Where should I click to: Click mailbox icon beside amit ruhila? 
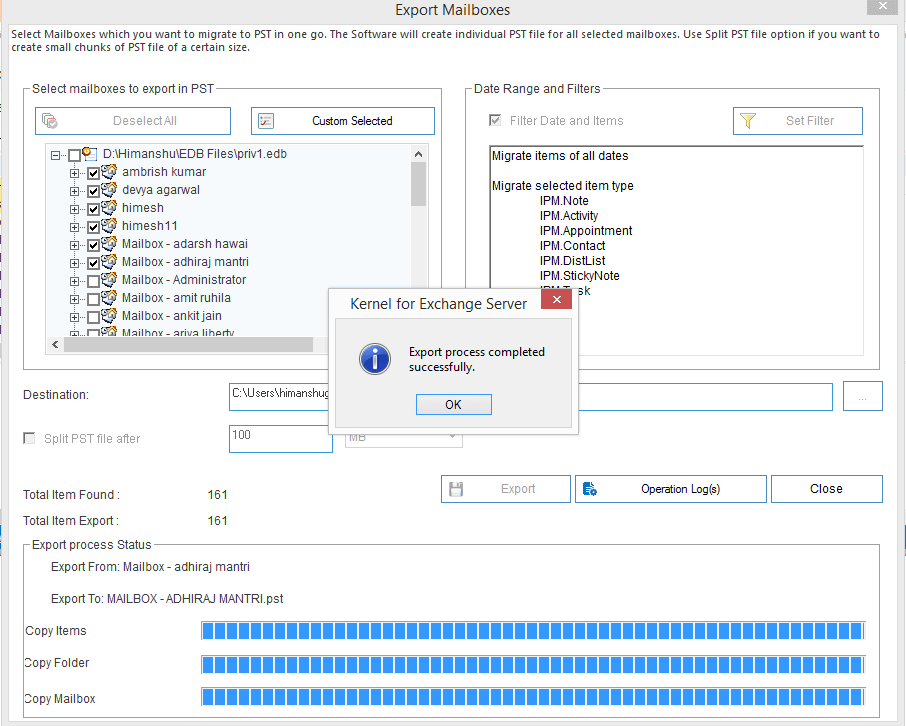[x=109, y=297]
